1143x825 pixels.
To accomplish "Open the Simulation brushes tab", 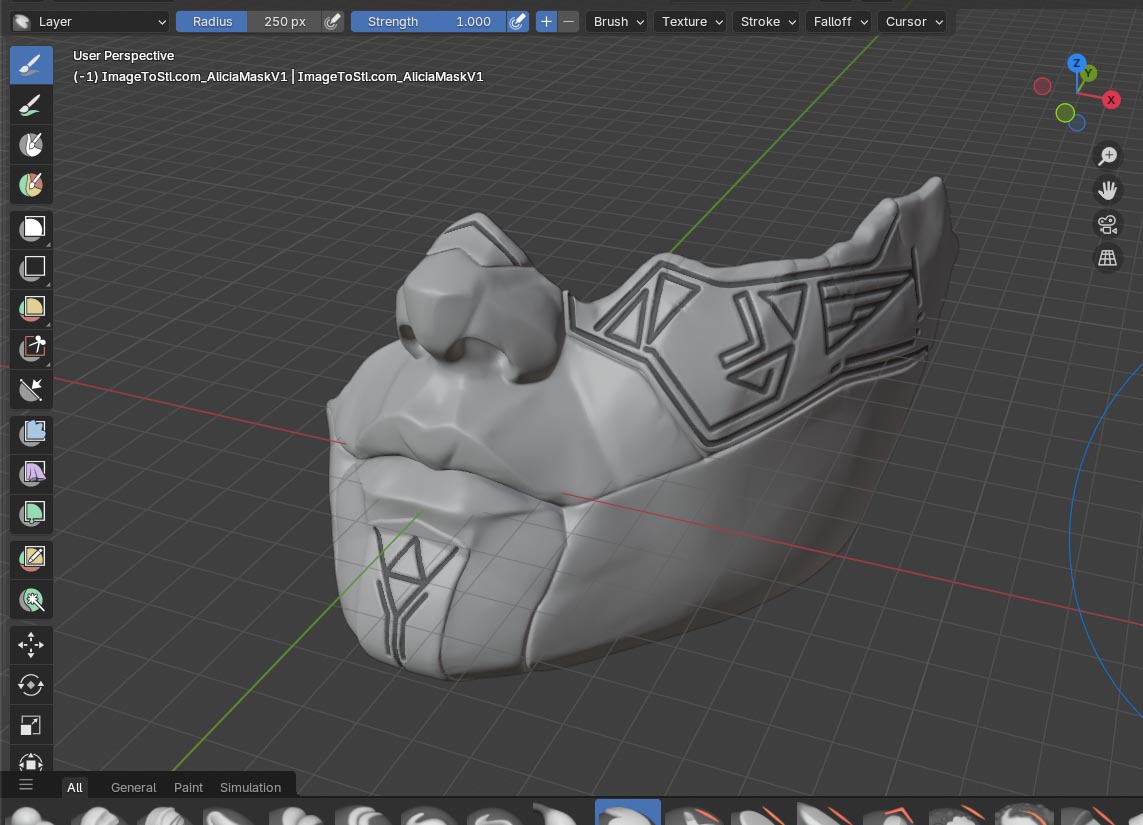I will (x=250, y=787).
